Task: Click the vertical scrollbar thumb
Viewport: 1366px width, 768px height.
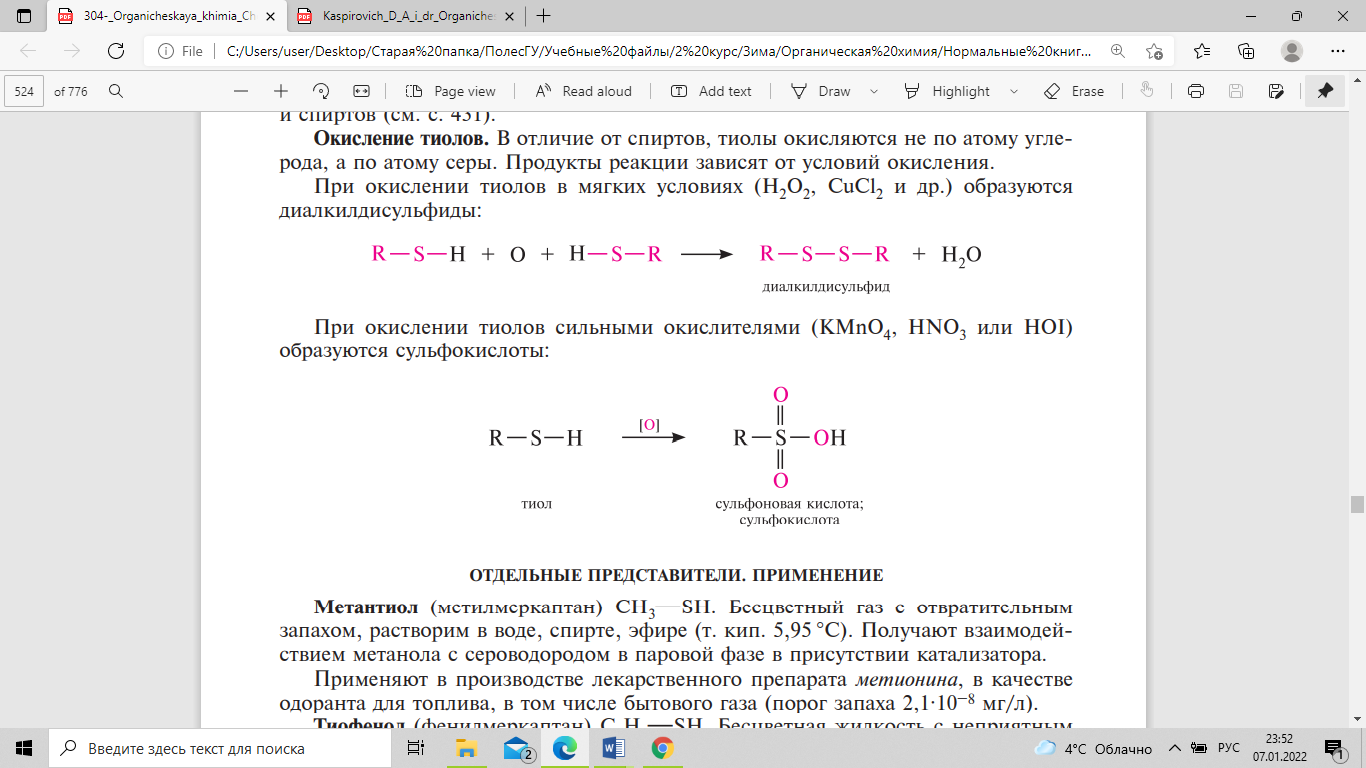Action: (1356, 505)
